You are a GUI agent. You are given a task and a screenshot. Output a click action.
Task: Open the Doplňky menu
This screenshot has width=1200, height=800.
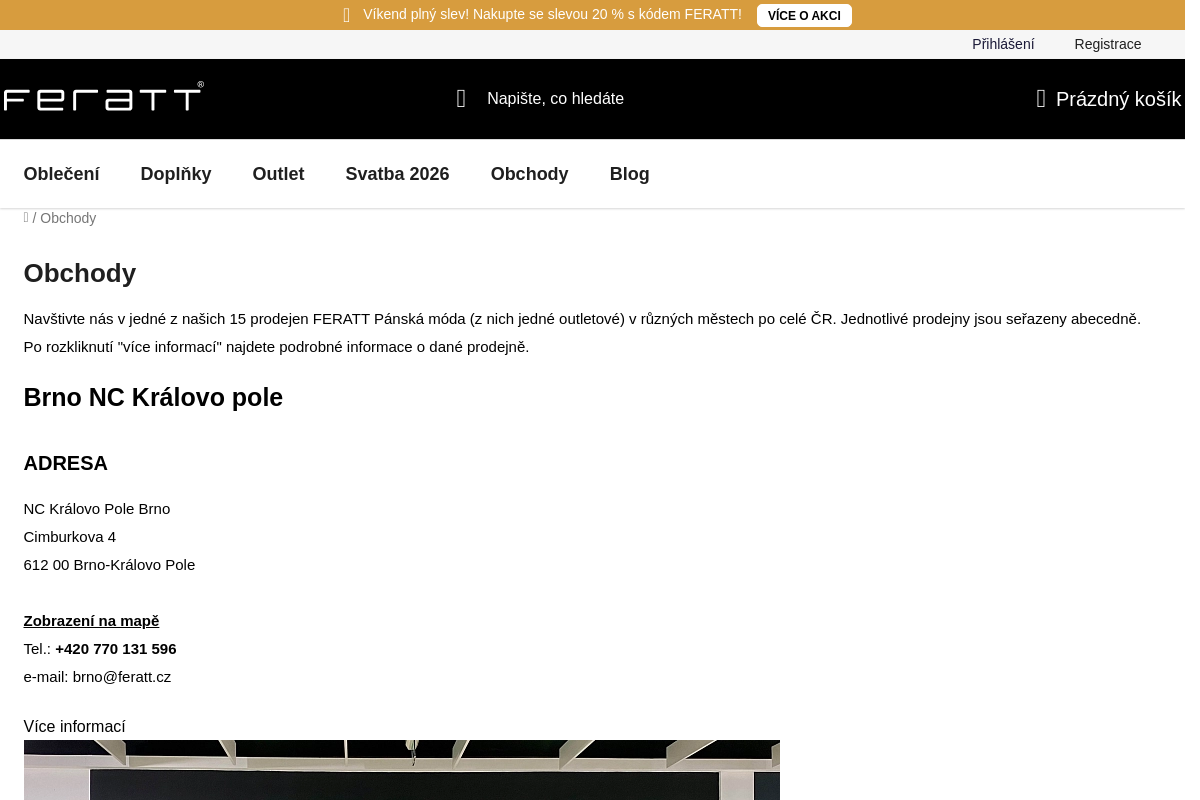tap(176, 174)
